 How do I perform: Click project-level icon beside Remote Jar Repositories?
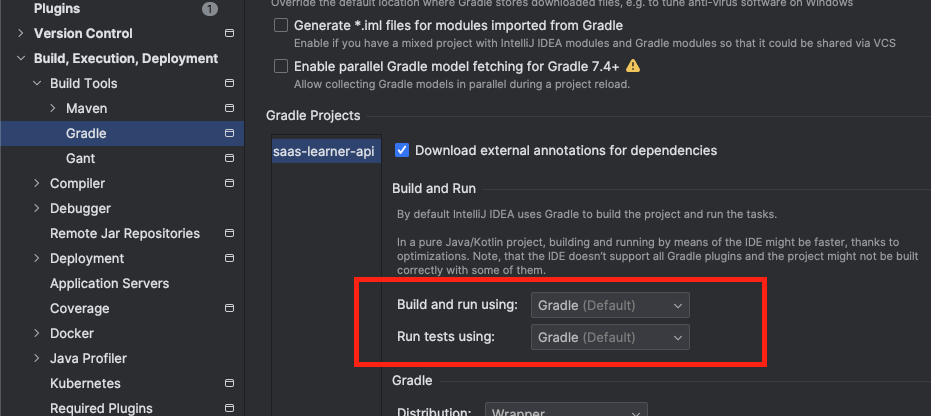(x=229, y=233)
